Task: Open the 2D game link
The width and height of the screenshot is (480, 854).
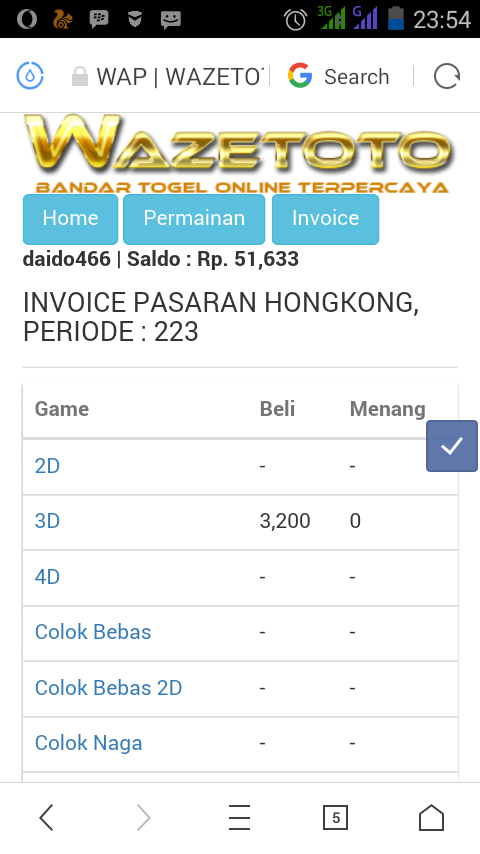Action: click(x=47, y=466)
